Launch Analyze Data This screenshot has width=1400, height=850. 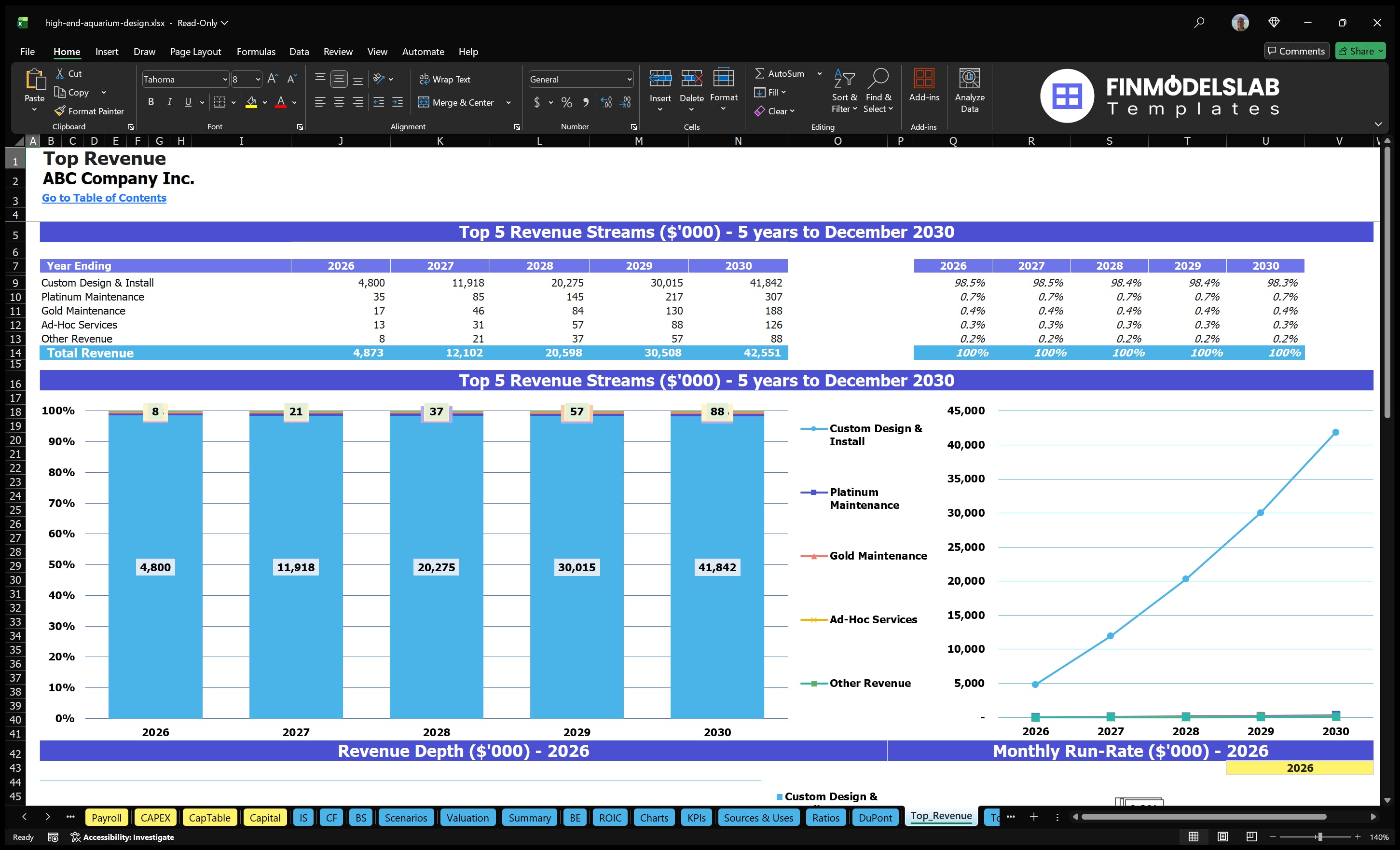(970, 91)
